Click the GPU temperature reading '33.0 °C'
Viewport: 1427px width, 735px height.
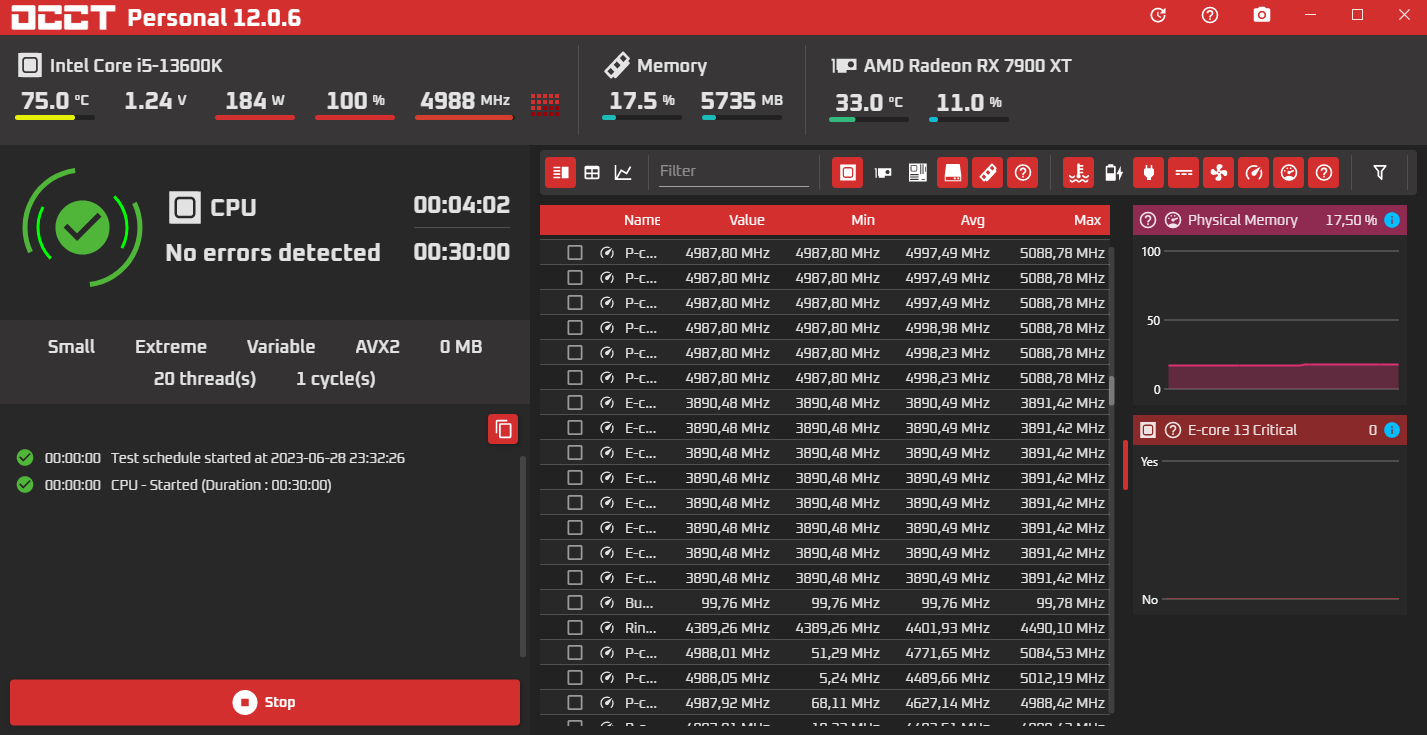tap(869, 102)
